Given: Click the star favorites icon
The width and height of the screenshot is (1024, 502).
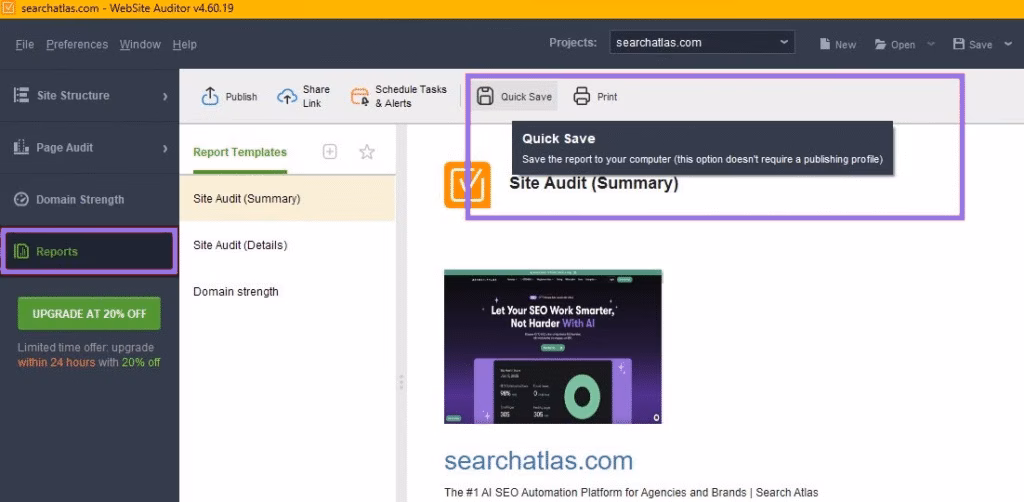Looking at the screenshot, I should coord(367,152).
